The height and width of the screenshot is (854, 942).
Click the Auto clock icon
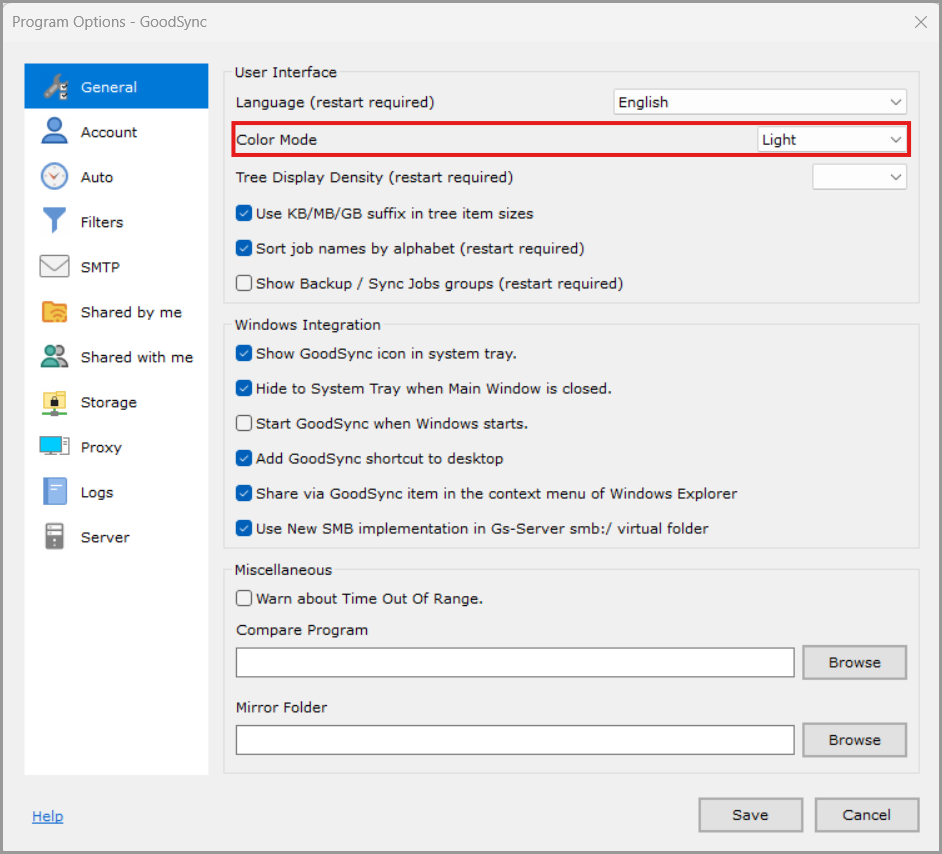click(x=54, y=177)
